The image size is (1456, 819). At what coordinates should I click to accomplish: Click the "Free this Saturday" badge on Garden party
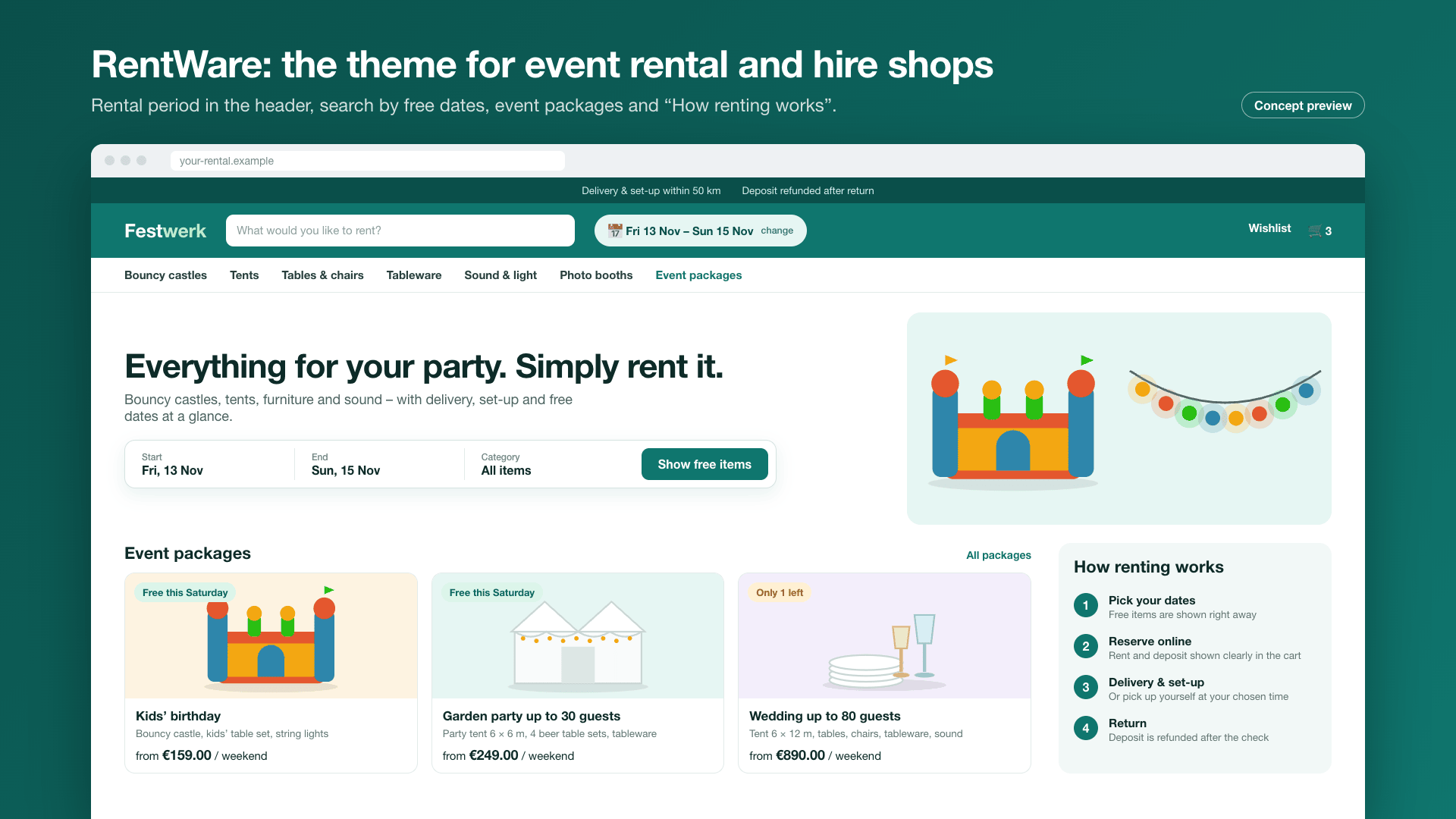(492, 592)
